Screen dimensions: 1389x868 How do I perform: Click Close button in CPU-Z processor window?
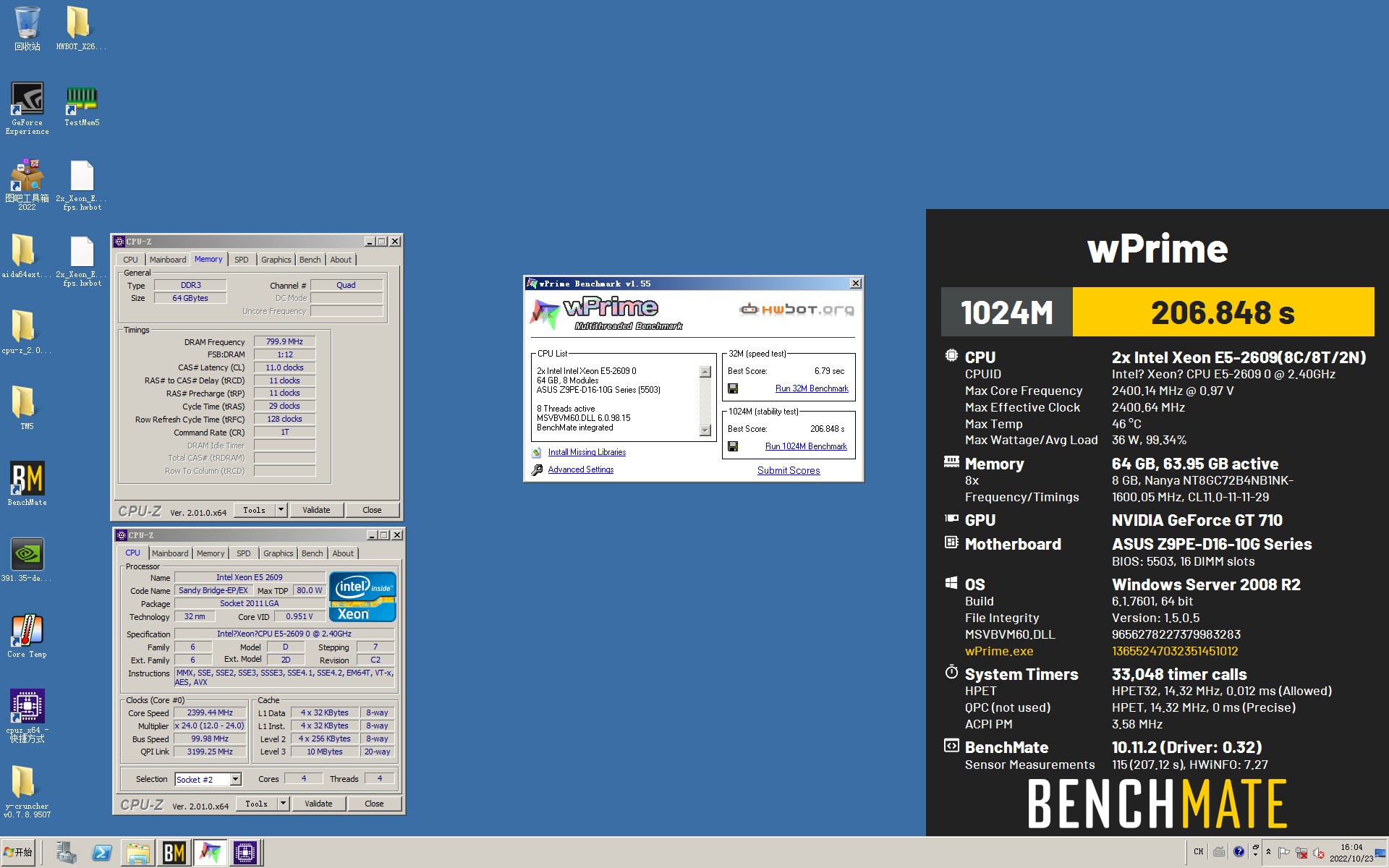(x=374, y=804)
